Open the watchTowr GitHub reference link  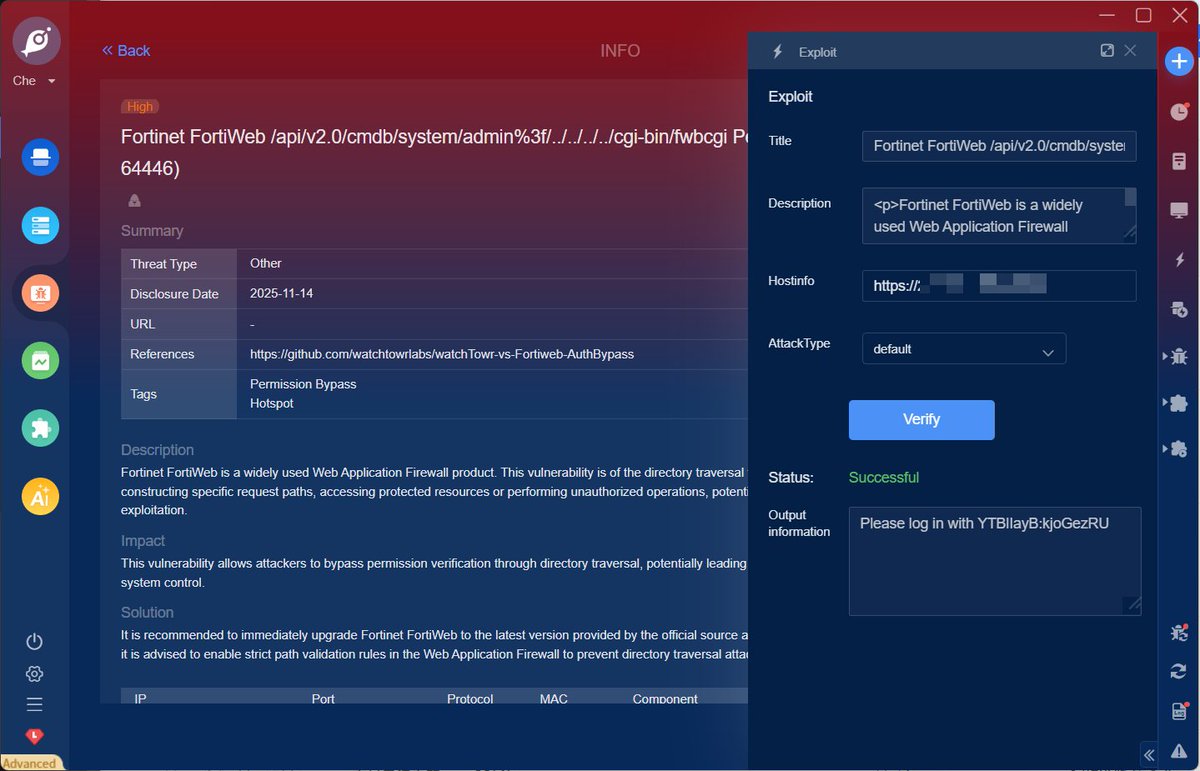(x=442, y=354)
